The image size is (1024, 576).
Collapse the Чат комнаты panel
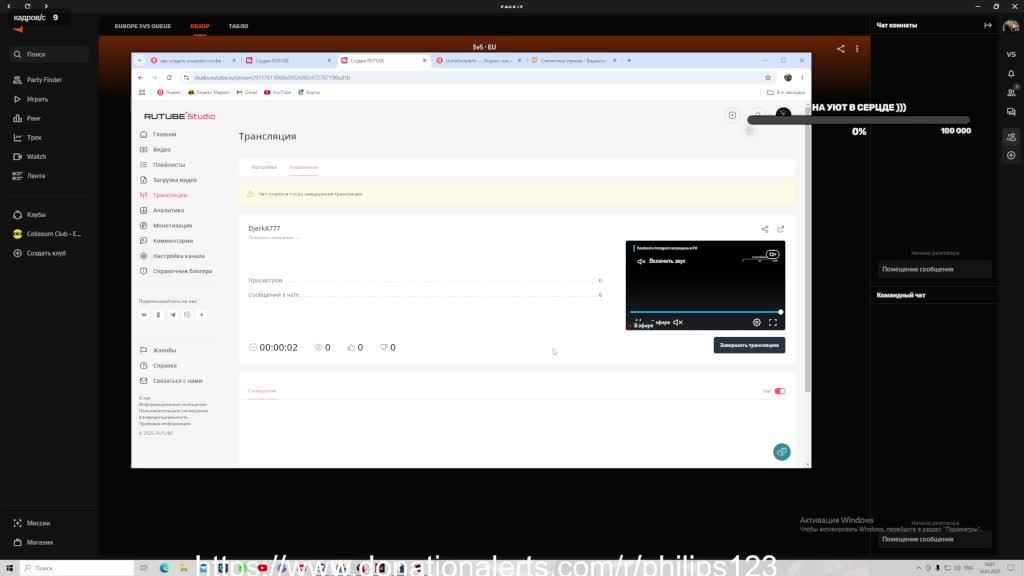click(987, 25)
